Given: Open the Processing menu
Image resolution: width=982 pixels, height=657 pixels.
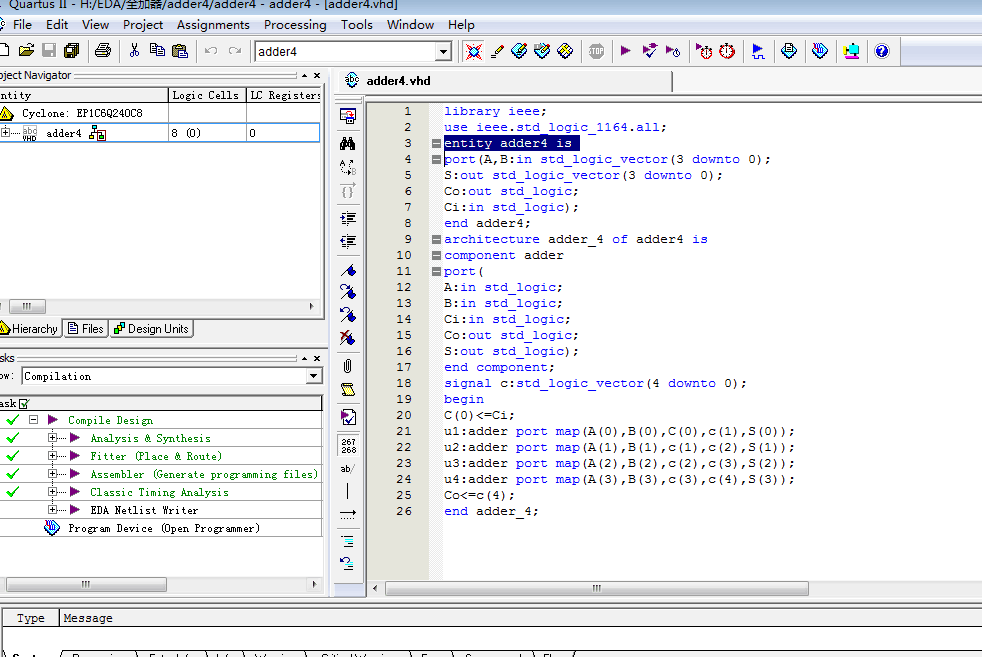Looking at the screenshot, I should pos(295,24).
